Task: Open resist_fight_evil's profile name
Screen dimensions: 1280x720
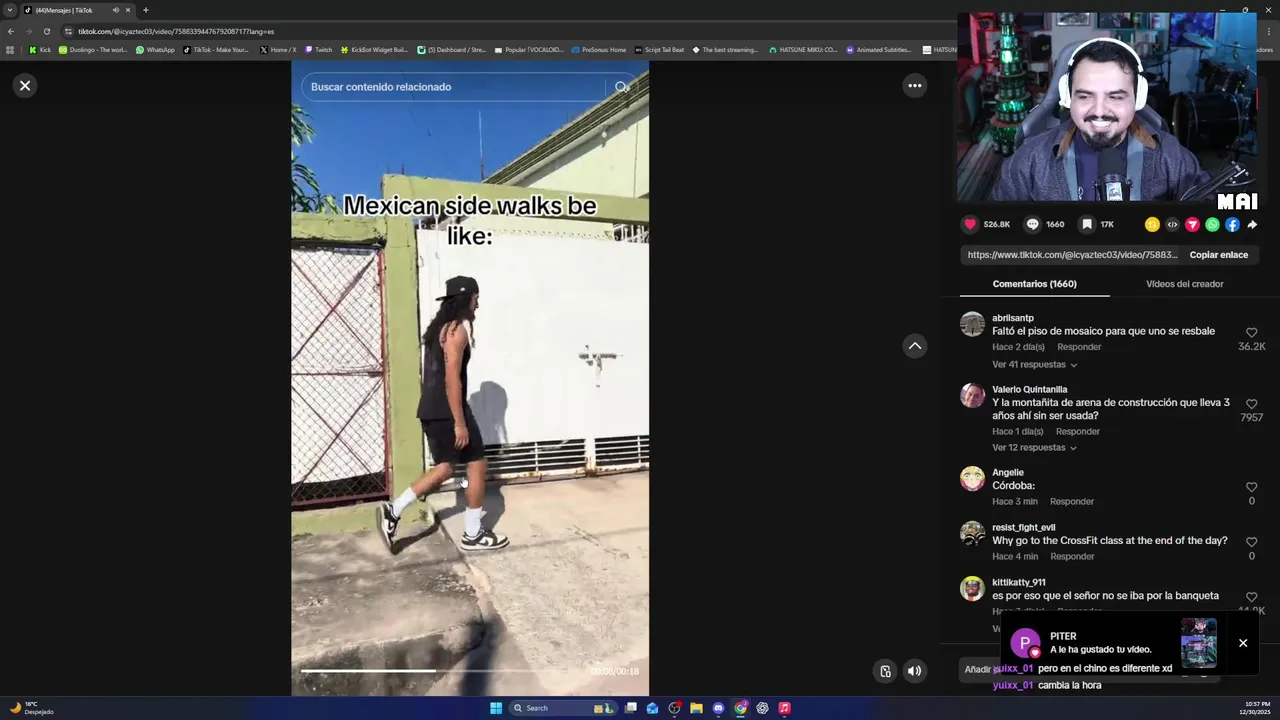Action: 1023,527
